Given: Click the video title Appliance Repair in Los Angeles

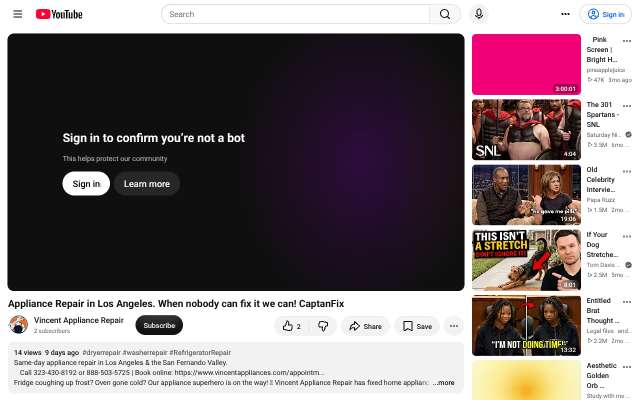Looking at the screenshot, I should point(176,304).
